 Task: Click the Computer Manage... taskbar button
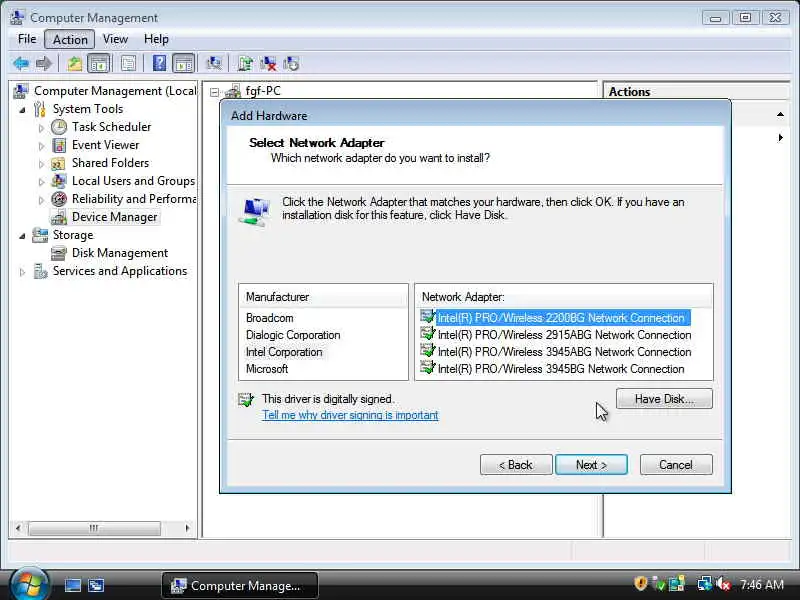coord(240,585)
